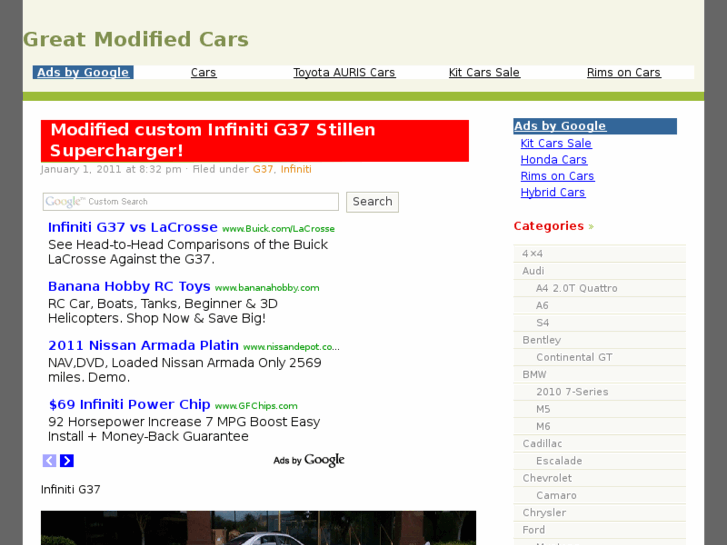
Task: Open the G37 filed-under category link
Action: click(262, 169)
